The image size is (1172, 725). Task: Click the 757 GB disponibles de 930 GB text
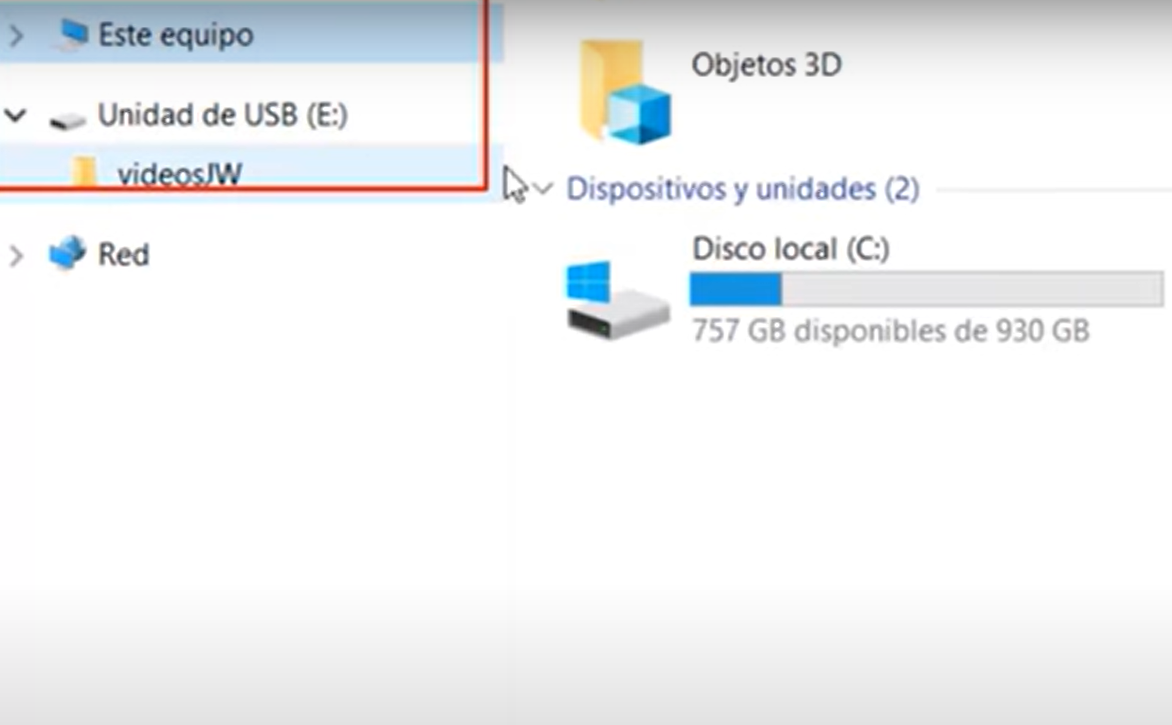pyautogui.click(x=890, y=330)
